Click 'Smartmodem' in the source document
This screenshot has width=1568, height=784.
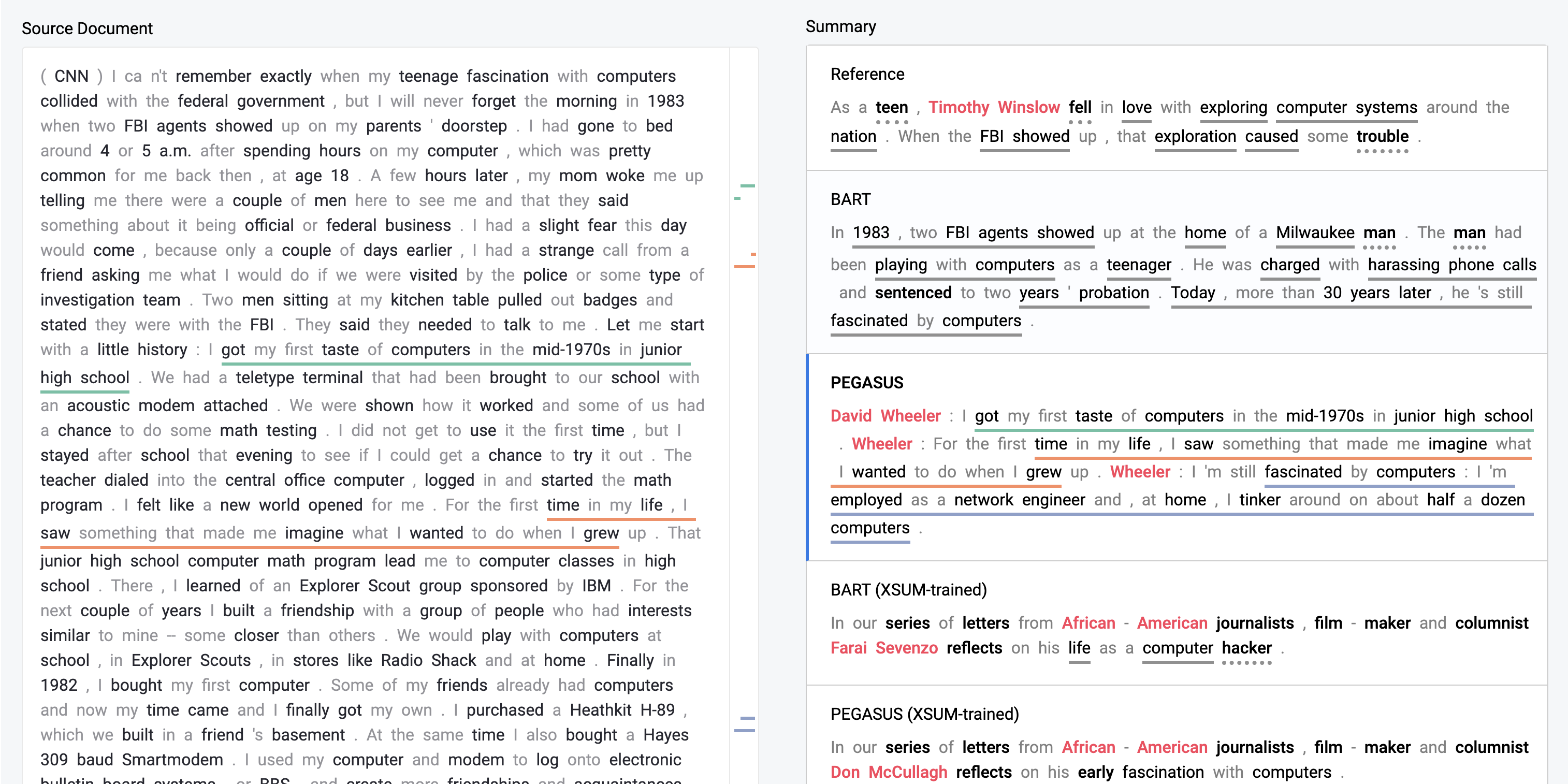[x=172, y=760]
